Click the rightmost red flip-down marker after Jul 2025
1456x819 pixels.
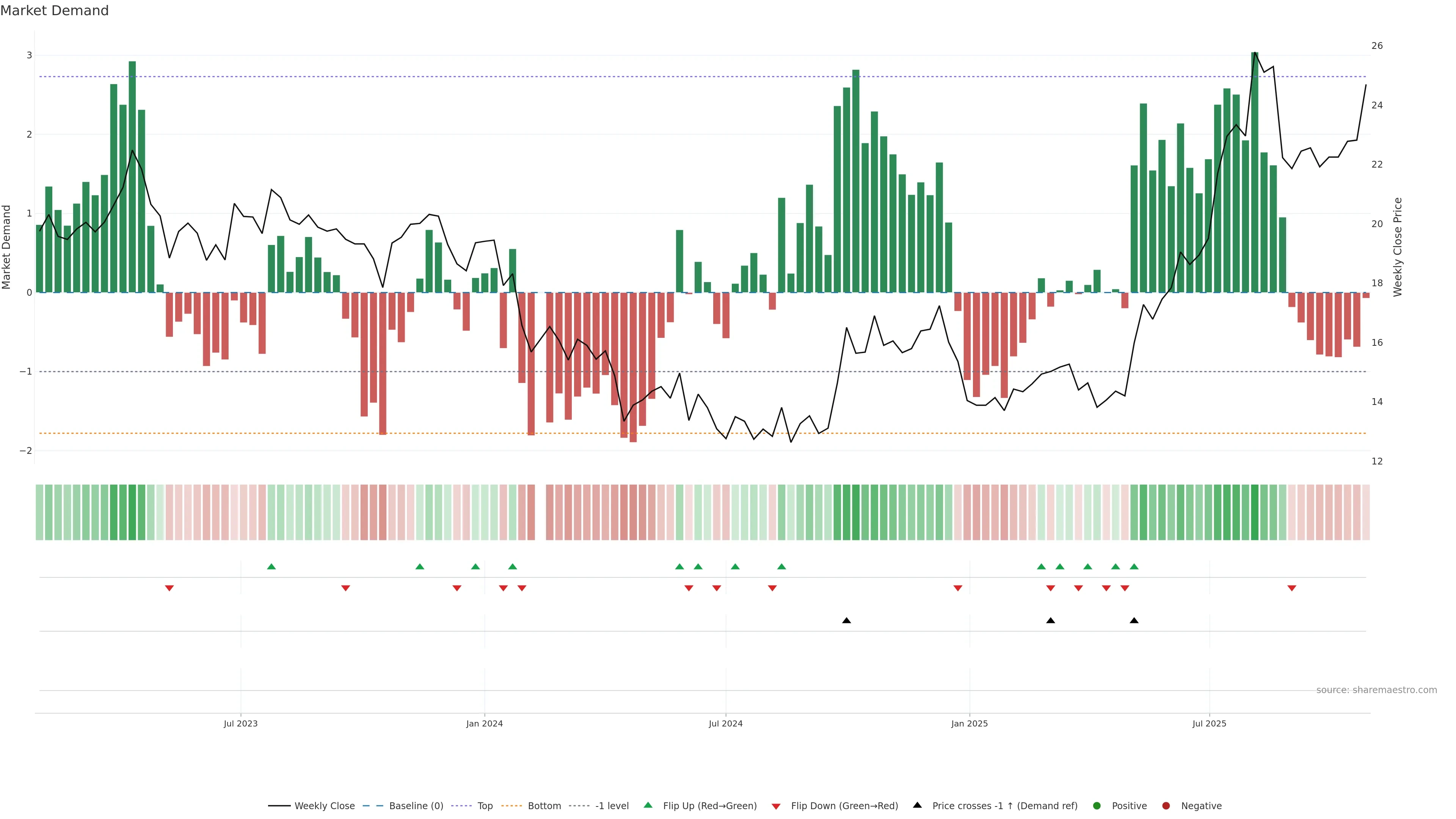pyautogui.click(x=1291, y=588)
